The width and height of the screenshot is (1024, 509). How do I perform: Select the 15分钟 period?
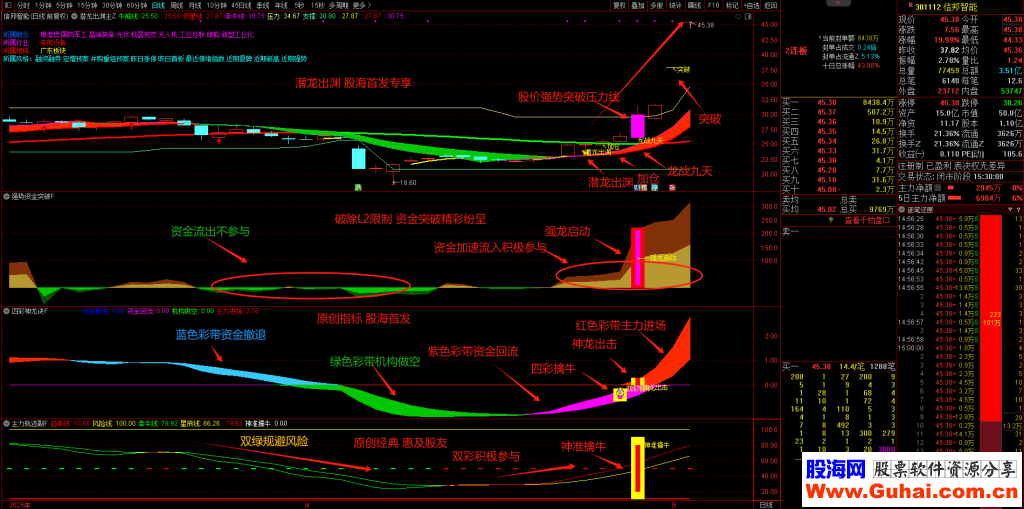[88, 5]
